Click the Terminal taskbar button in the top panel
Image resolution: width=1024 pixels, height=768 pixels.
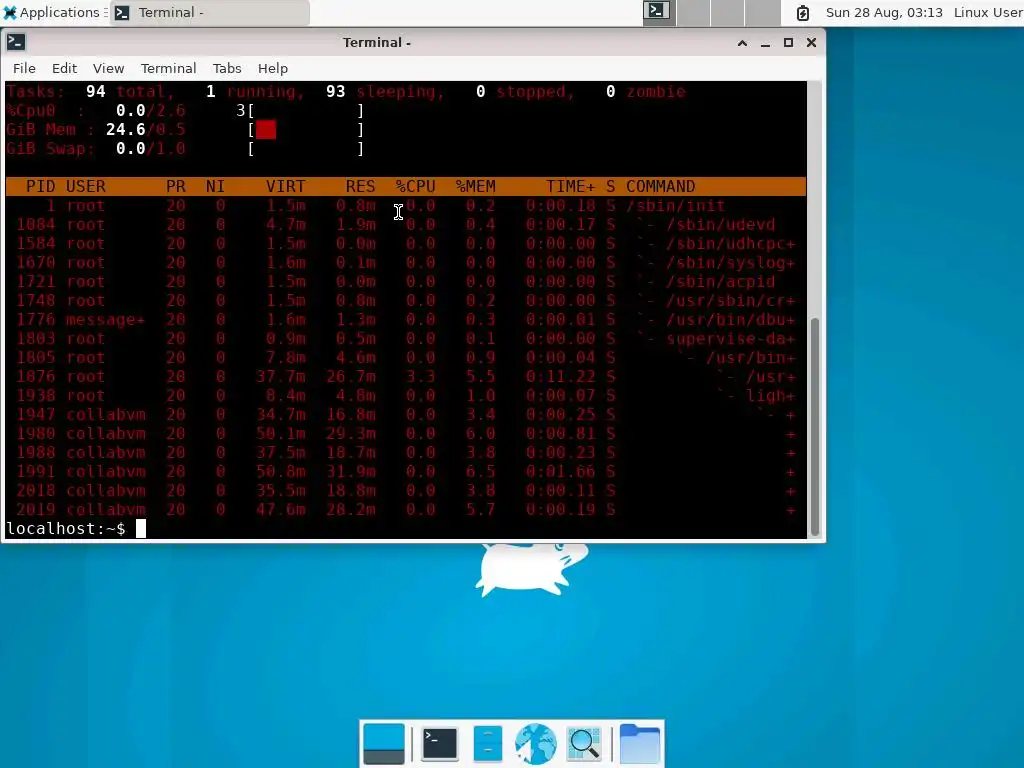(x=210, y=12)
